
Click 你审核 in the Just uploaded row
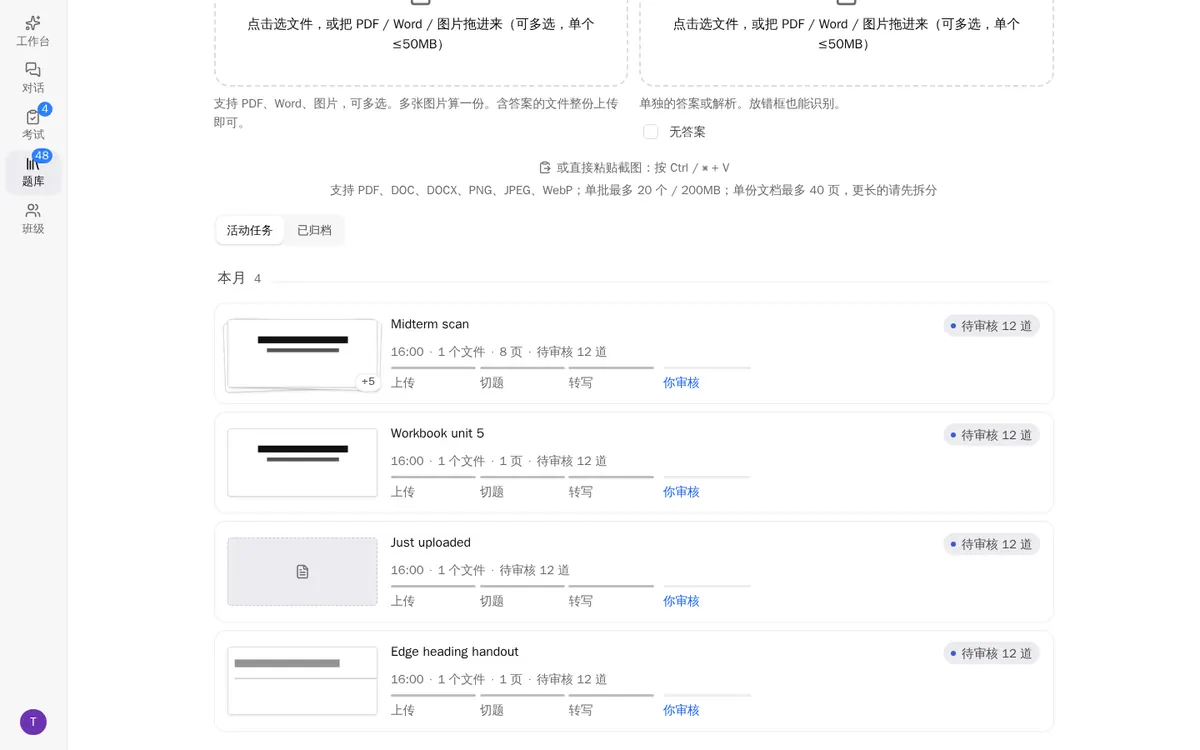(x=681, y=600)
